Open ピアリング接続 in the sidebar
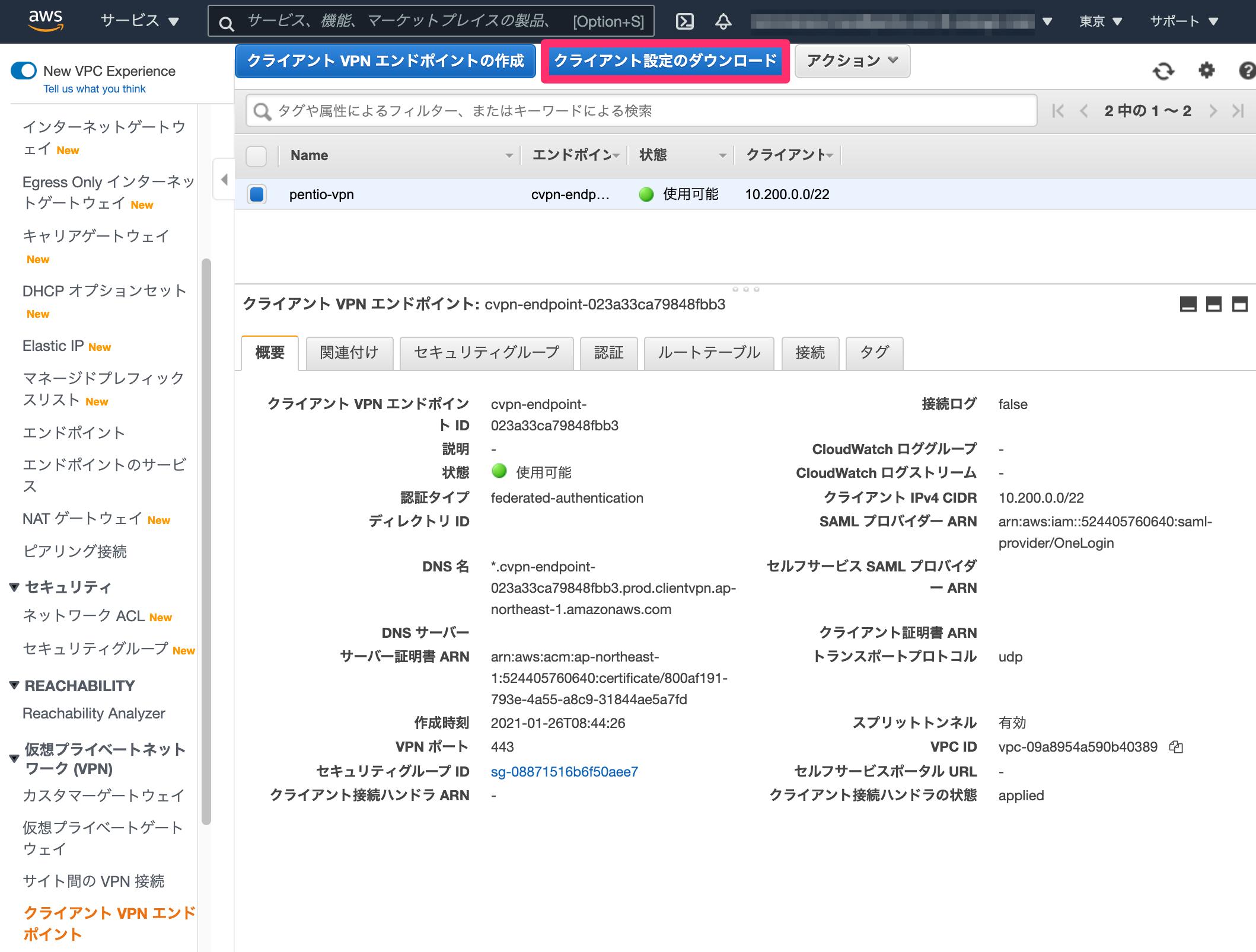This screenshot has height=952, width=1256. coord(75,551)
